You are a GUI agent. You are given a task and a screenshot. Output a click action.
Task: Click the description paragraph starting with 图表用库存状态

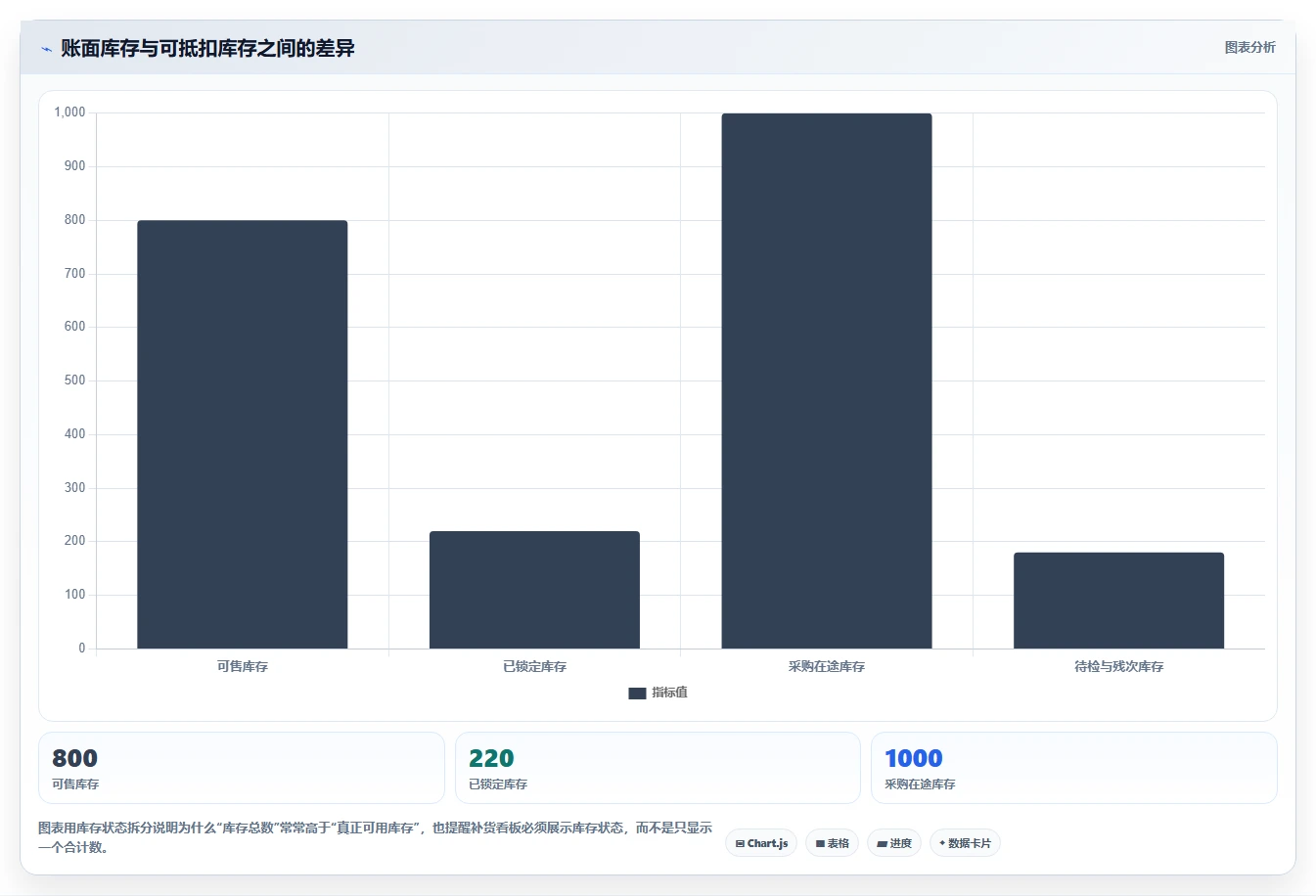375,837
